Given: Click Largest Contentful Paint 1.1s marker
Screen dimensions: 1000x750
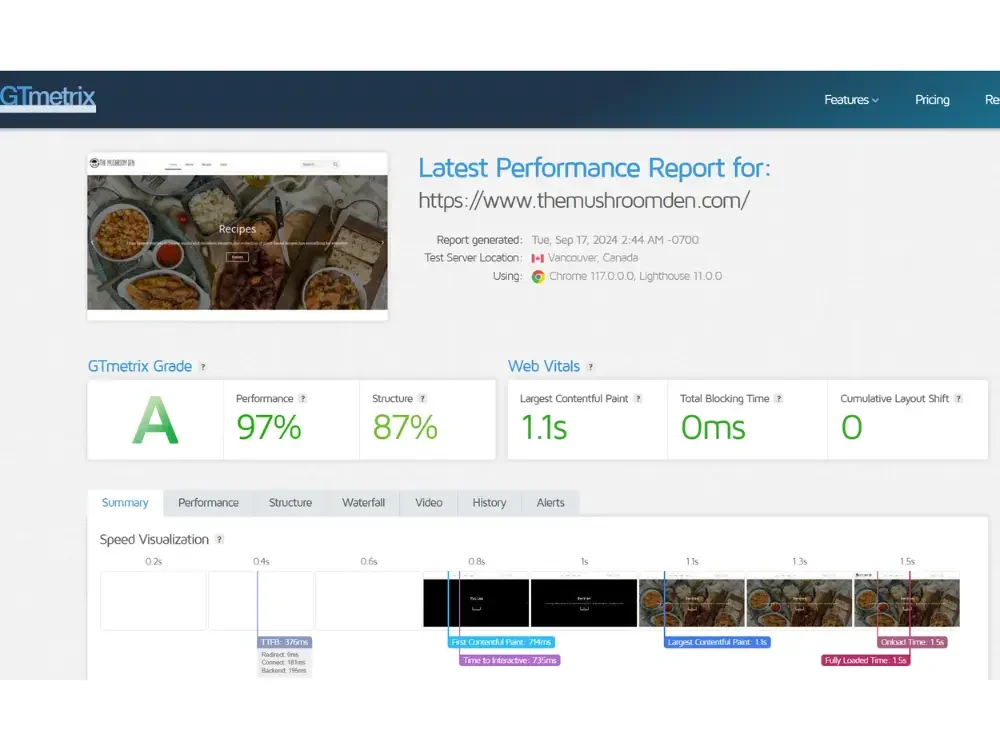Looking at the screenshot, I should click(717, 642).
